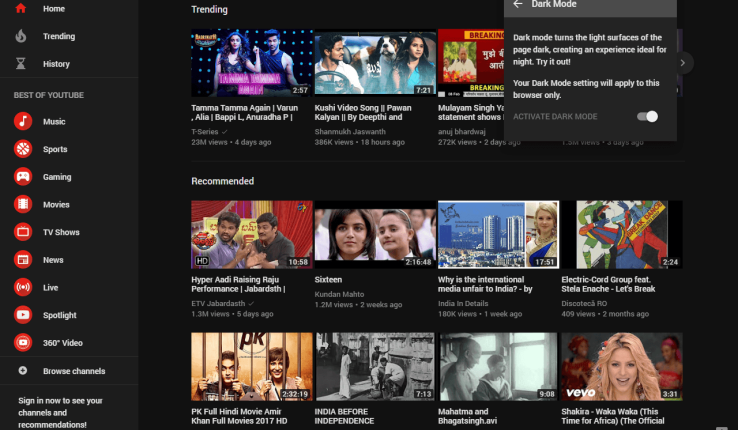This screenshot has height=430, width=738.
Task: Open the Music channel icon
Action: click(23, 122)
